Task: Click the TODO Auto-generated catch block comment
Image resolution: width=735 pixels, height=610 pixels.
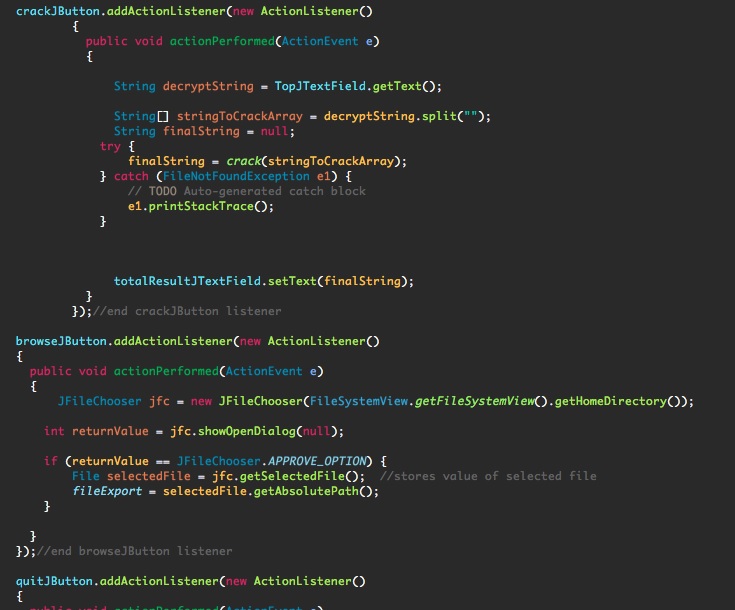Action: coord(246,191)
